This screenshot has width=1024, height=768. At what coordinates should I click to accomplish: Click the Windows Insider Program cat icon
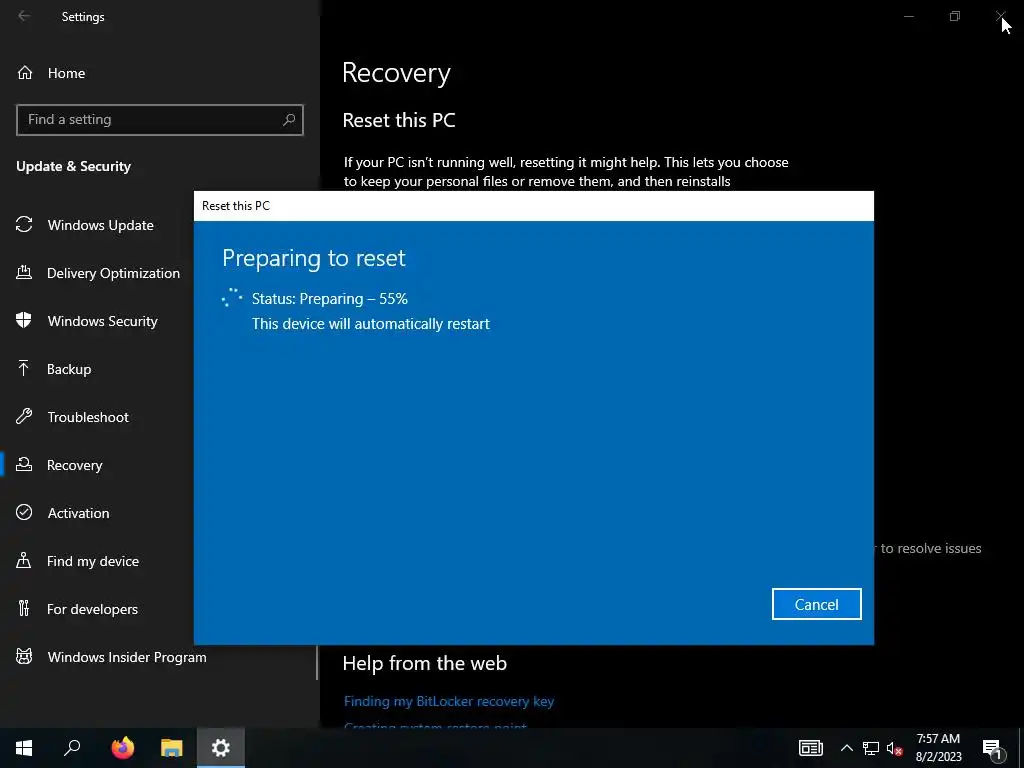point(24,656)
